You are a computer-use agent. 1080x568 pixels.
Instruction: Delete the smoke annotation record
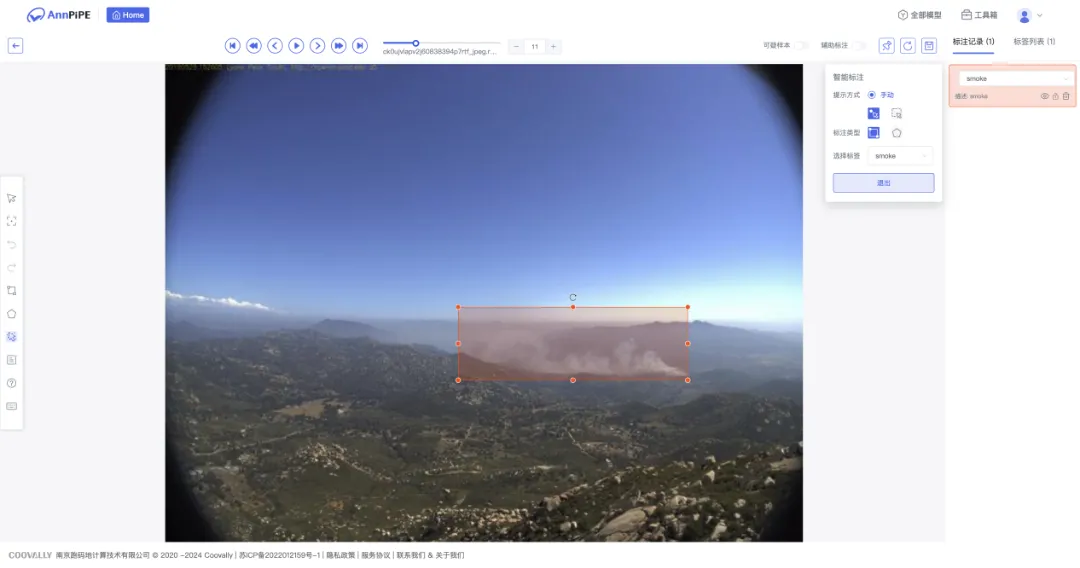pyautogui.click(x=1066, y=96)
